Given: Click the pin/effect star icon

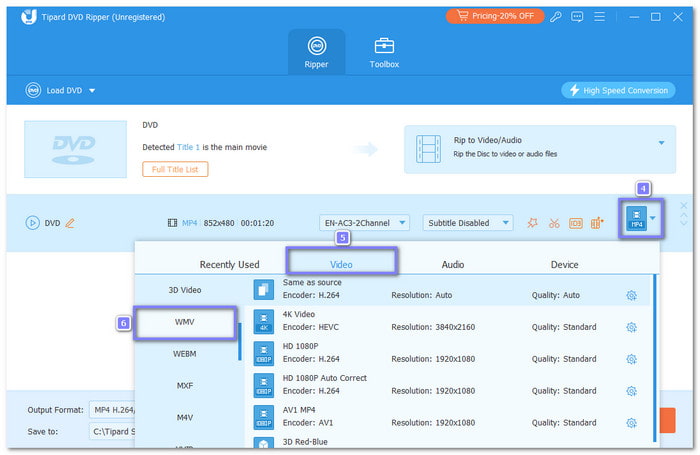Looking at the screenshot, I should [x=532, y=223].
